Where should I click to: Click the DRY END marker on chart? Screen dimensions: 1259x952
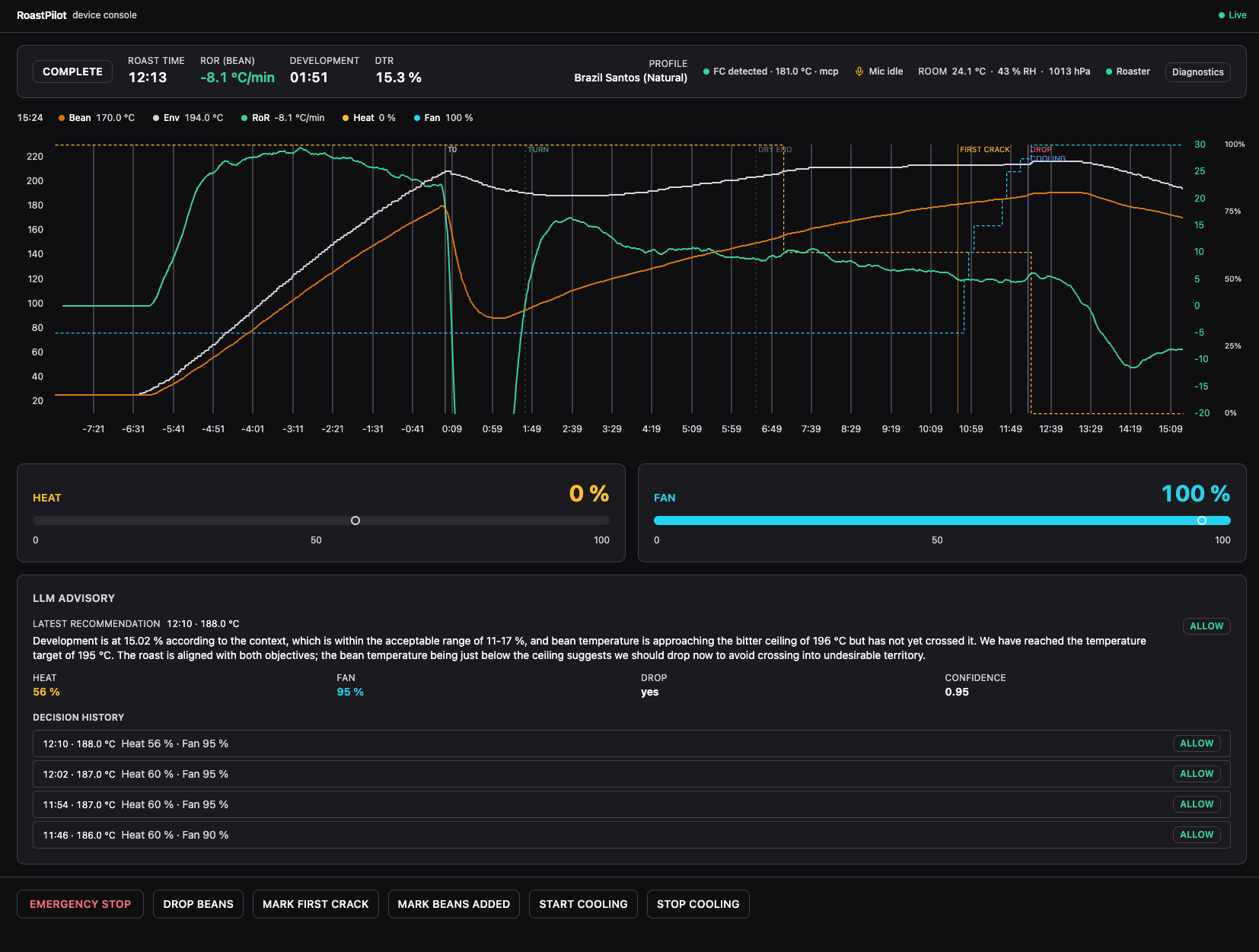[x=775, y=150]
